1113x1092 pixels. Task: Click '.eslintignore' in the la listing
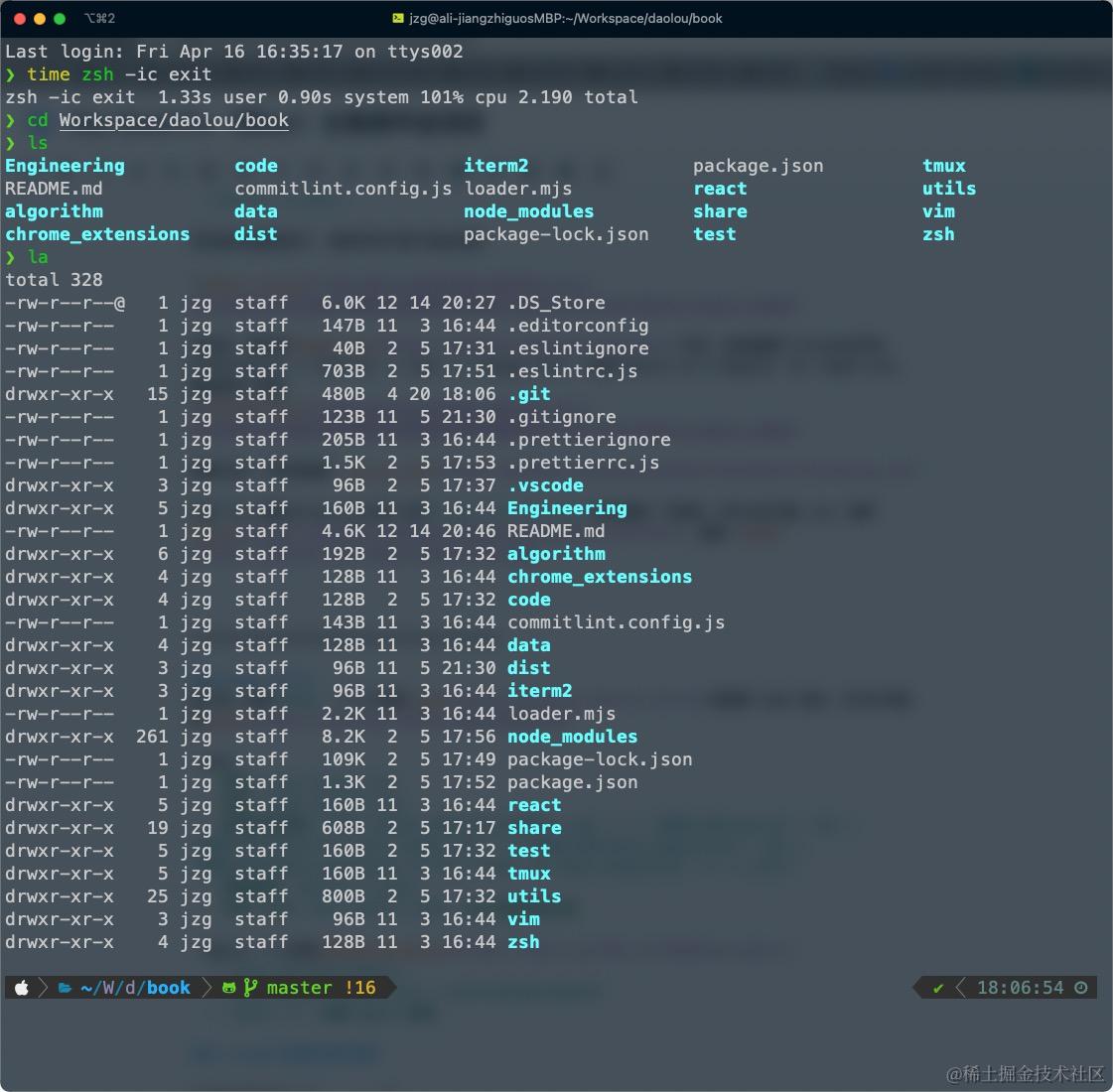tap(578, 348)
